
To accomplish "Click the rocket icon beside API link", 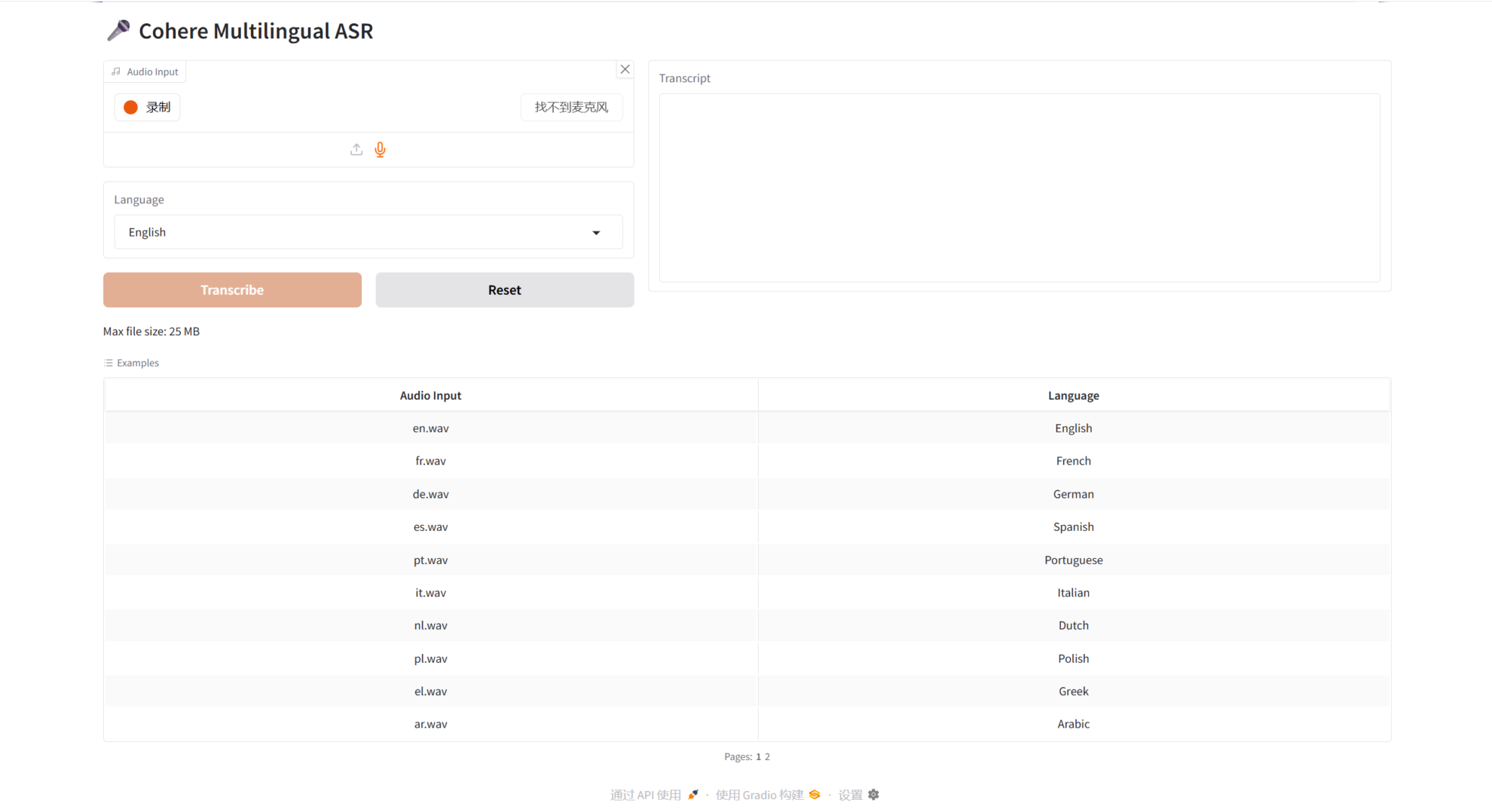I will pos(693,795).
